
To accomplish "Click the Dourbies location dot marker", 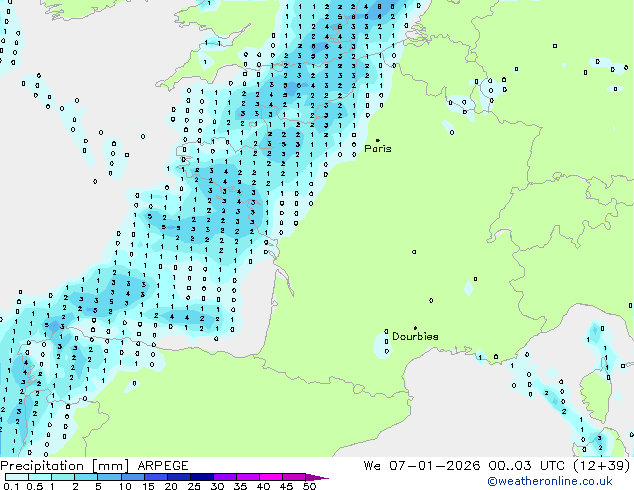I will [415, 328].
